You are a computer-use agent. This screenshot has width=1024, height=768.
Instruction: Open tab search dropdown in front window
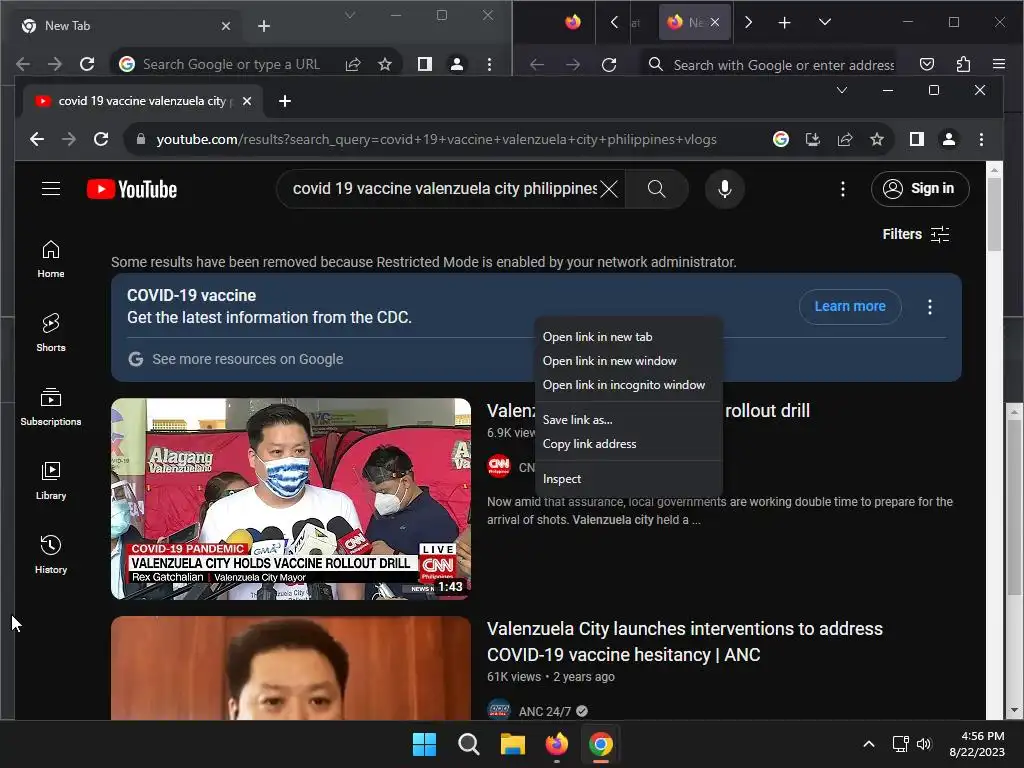(842, 90)
